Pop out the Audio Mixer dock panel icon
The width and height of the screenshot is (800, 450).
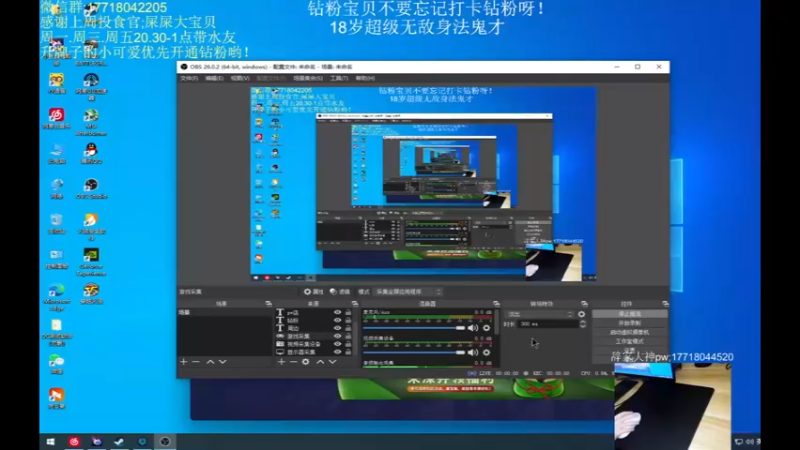496,304
